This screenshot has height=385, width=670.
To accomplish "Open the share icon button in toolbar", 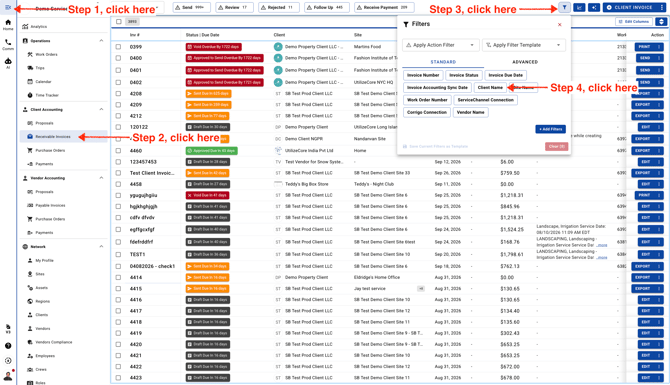I will click(x=594, y=7).
